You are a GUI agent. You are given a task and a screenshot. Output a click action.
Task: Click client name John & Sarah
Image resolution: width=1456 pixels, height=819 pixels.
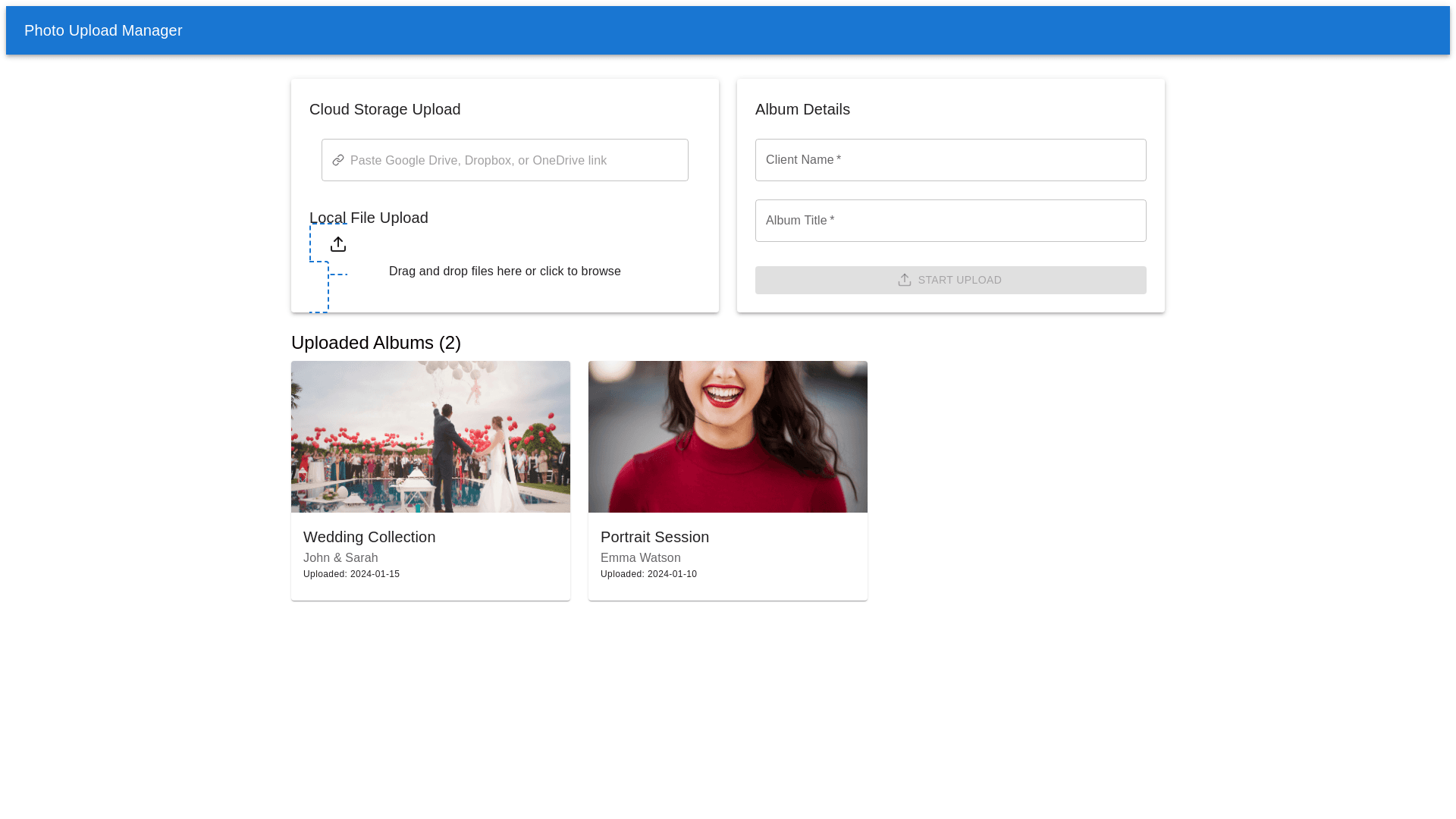340,558
